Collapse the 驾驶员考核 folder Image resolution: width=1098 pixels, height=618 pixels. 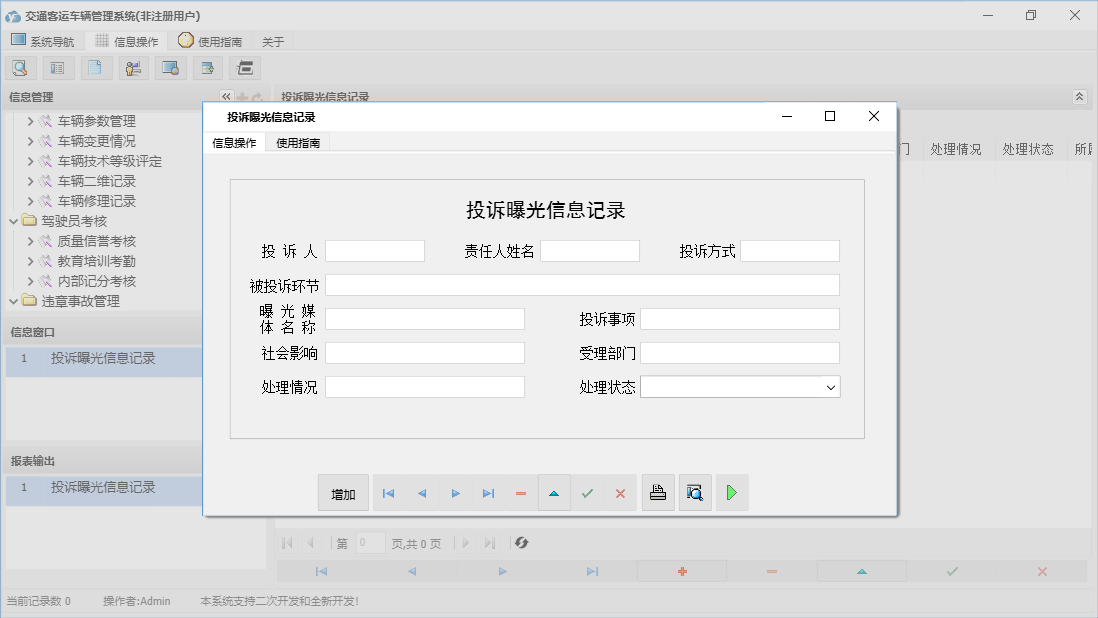pyautogui.click(x=14, y=221)
